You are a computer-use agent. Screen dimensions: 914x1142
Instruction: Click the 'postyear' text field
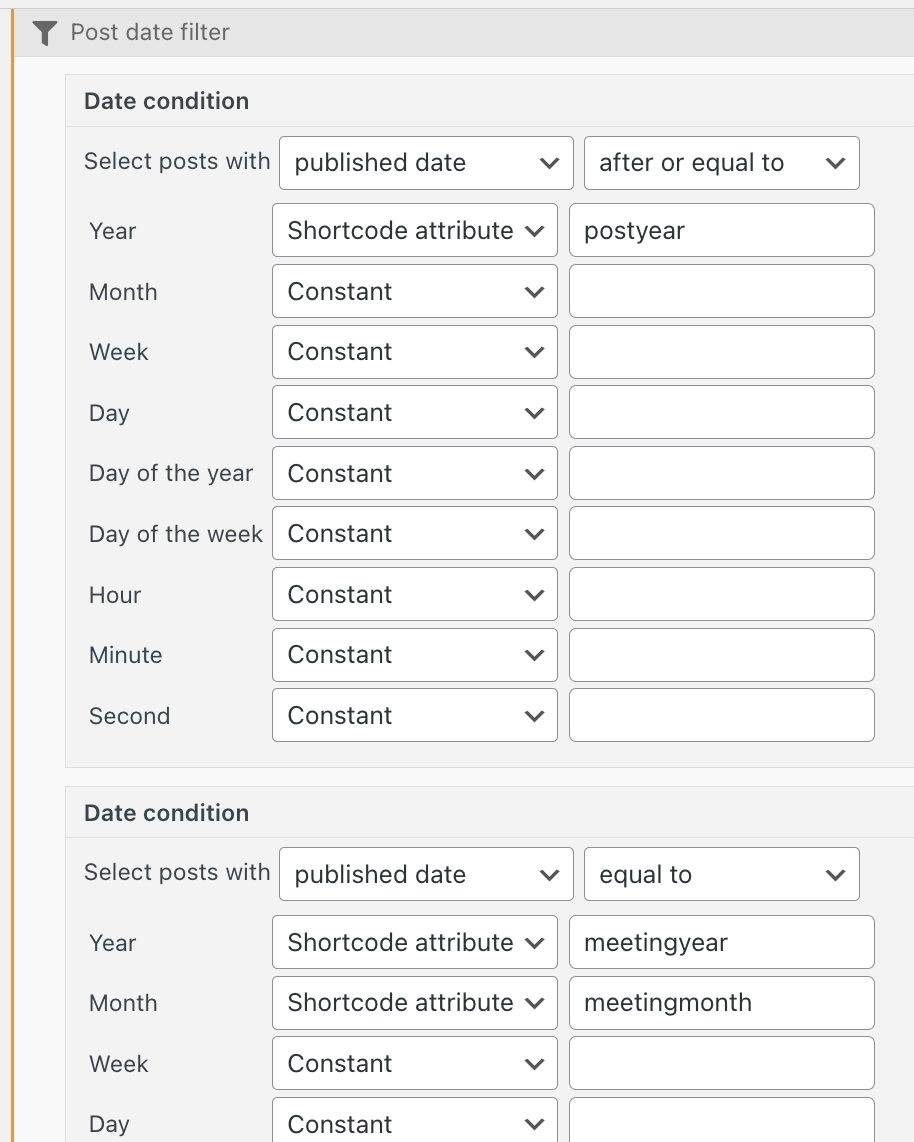[x=722, y=230]
